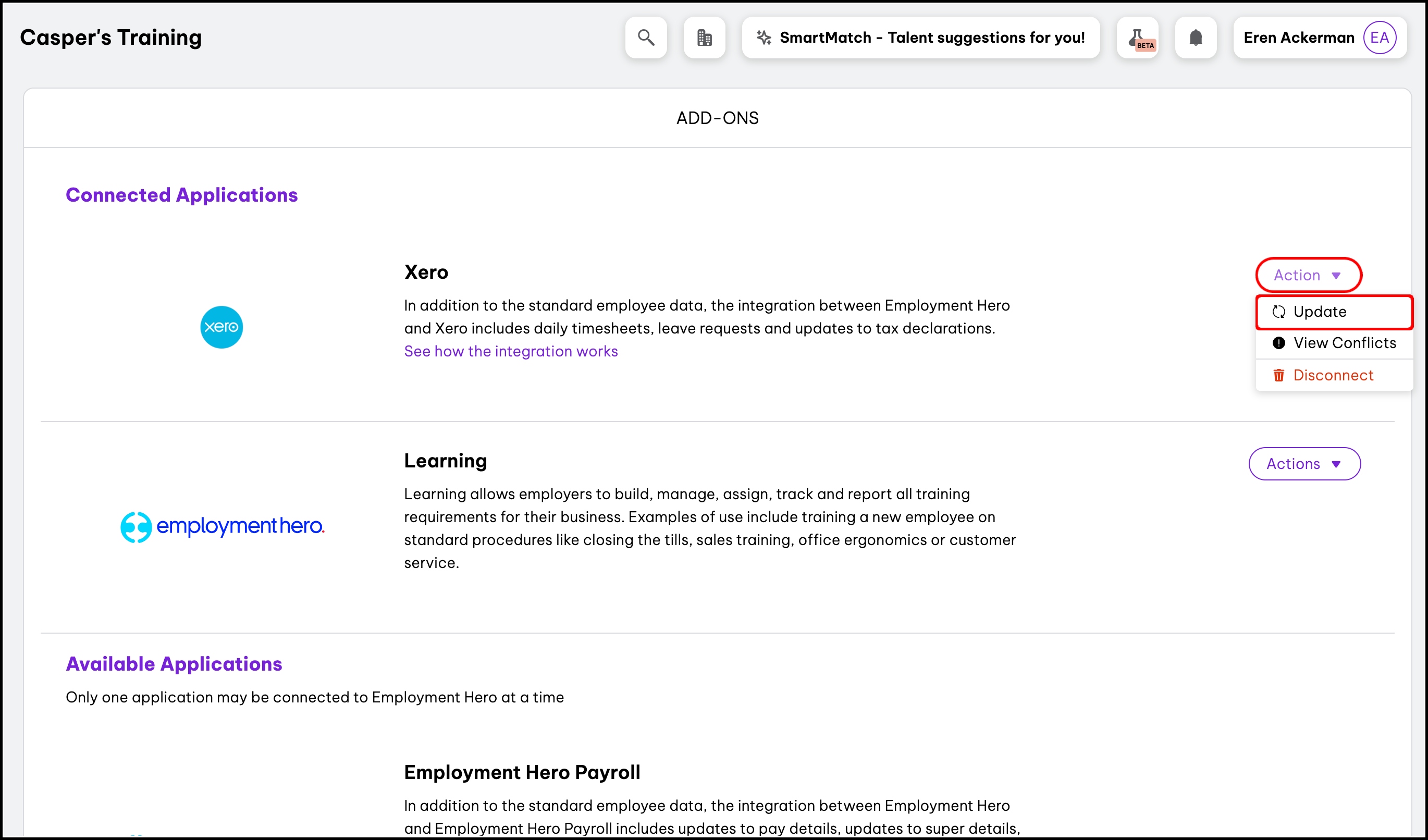Click SmartMatch talent suggestions button
1428x840 pixels.
point(932,38)
